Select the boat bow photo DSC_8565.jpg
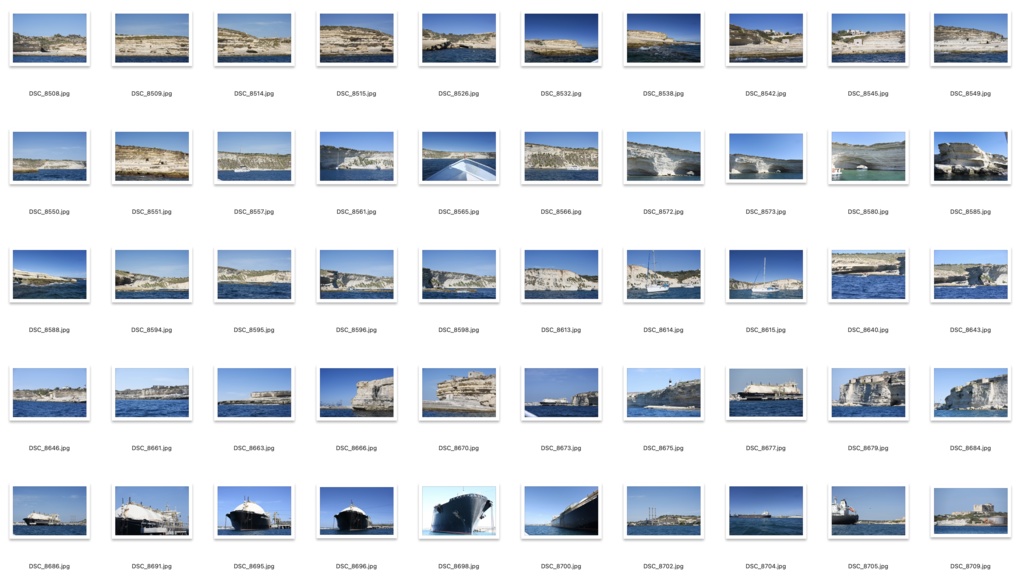Viewport: 1024px width, 576px height. (458, 157)
